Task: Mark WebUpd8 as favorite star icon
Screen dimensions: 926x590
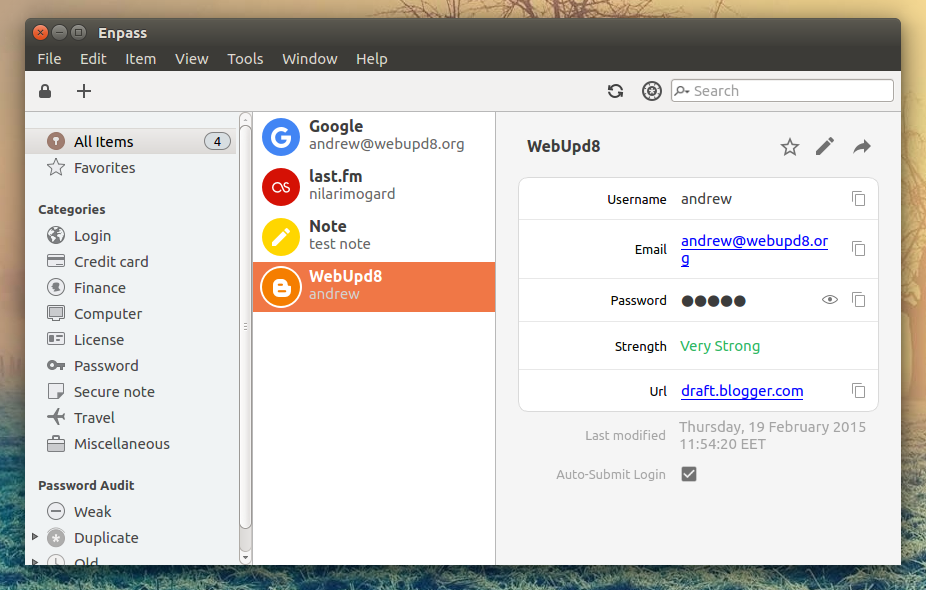Action: pos(790,146)
